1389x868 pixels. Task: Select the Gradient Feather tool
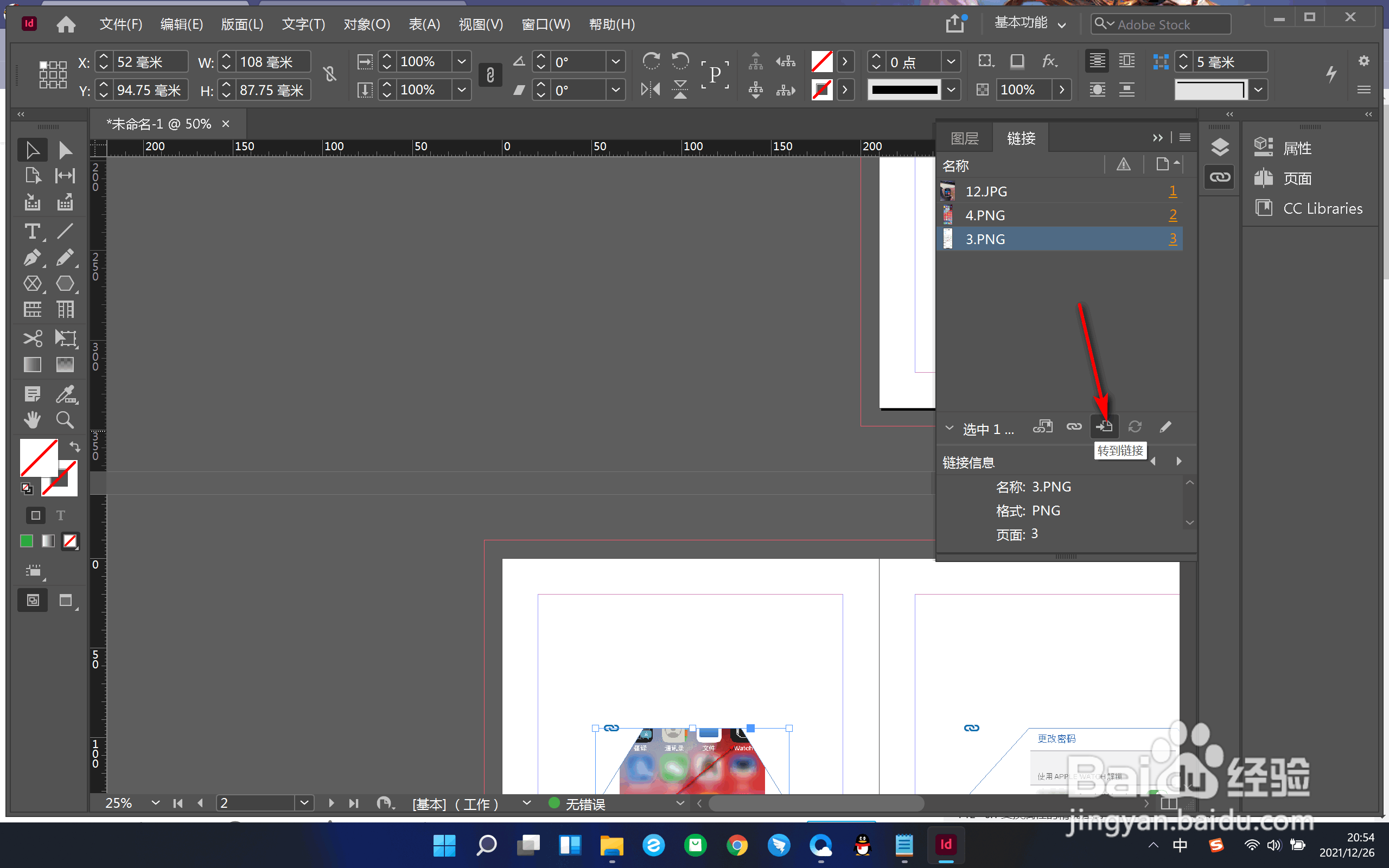65,365
